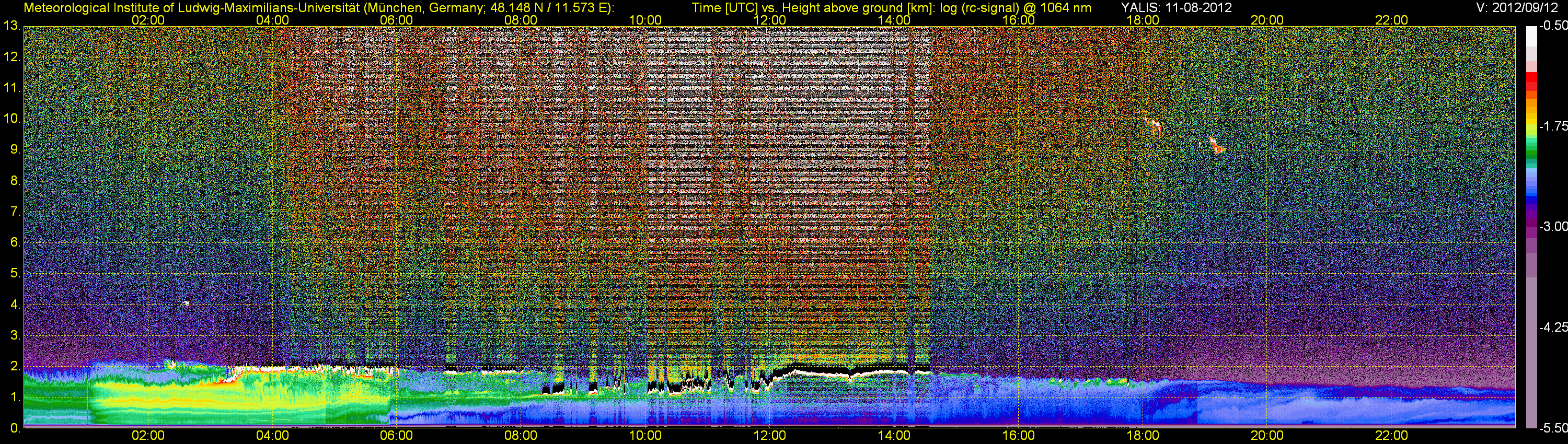This screenshot has height=444, width=1568.
Task: Click the red band of the color scale
Action: tap(1531, 81)
